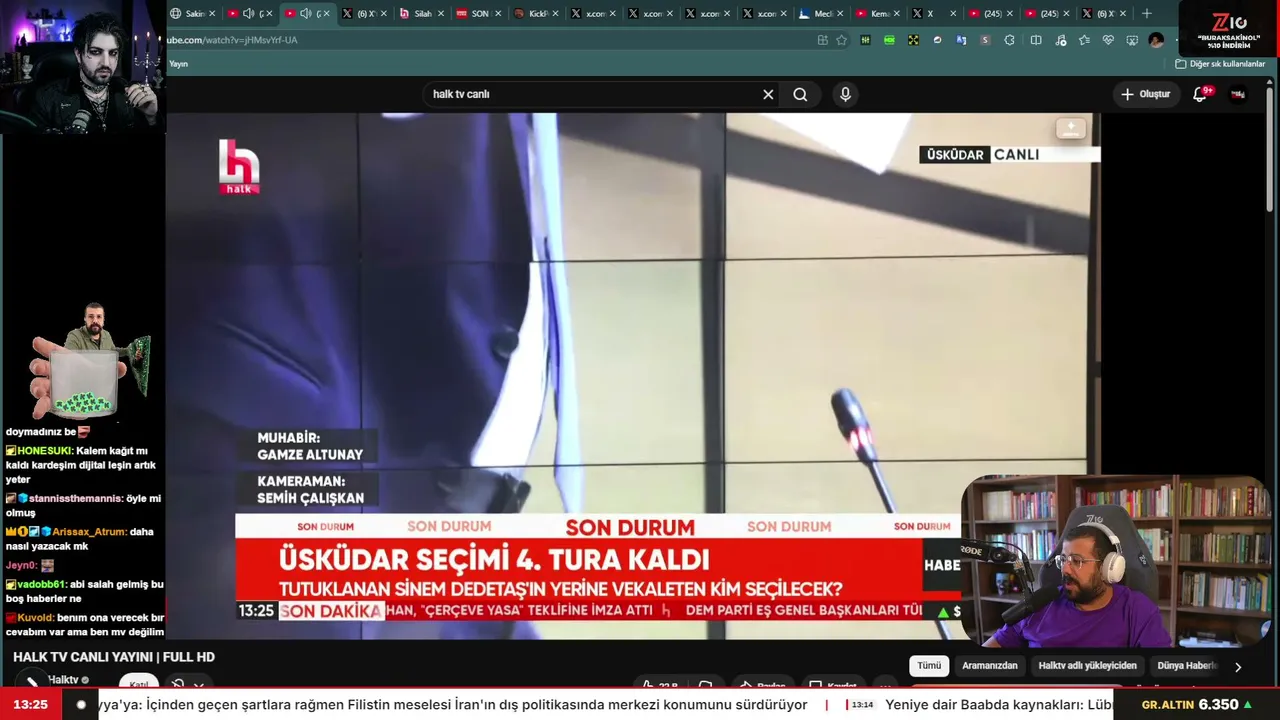Image resolution: width=1280 pixels, height=720 pixels.
Task: Expand 'Diğer sık kullanılanlar' bookmarks folder
Action: [1221, 64]
